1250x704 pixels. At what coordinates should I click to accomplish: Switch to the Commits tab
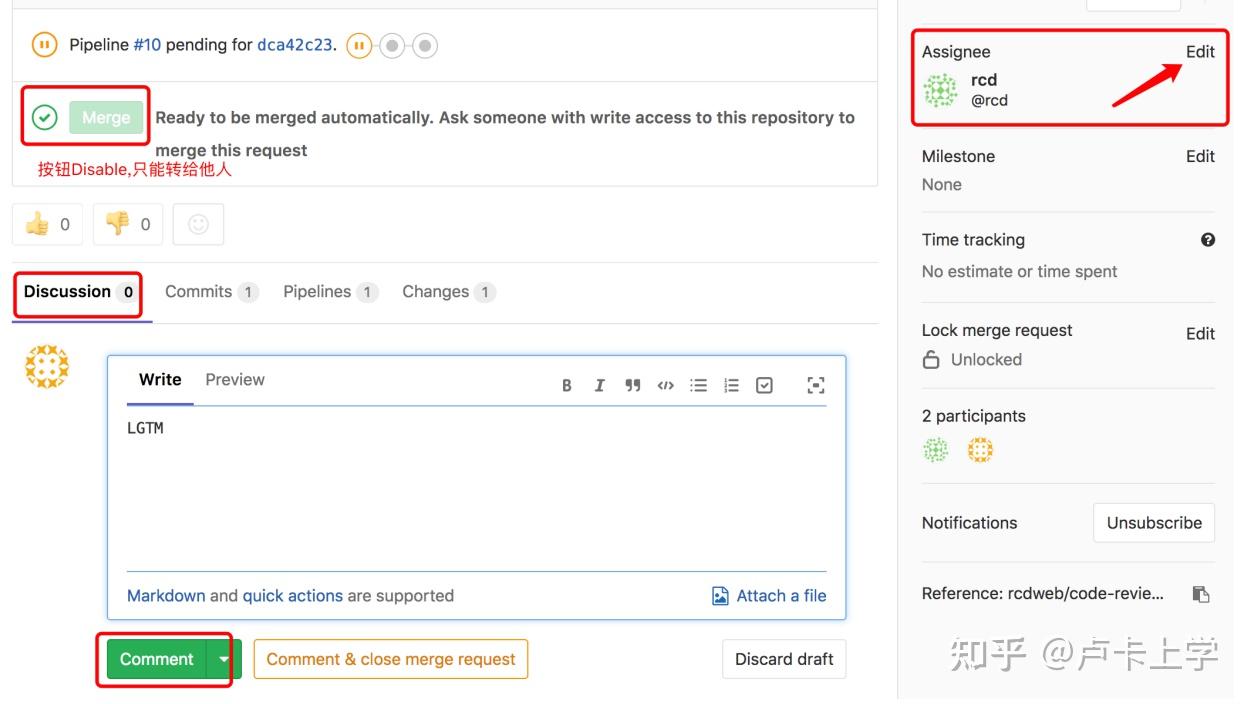pyautogui.click(x=200, y=291)
